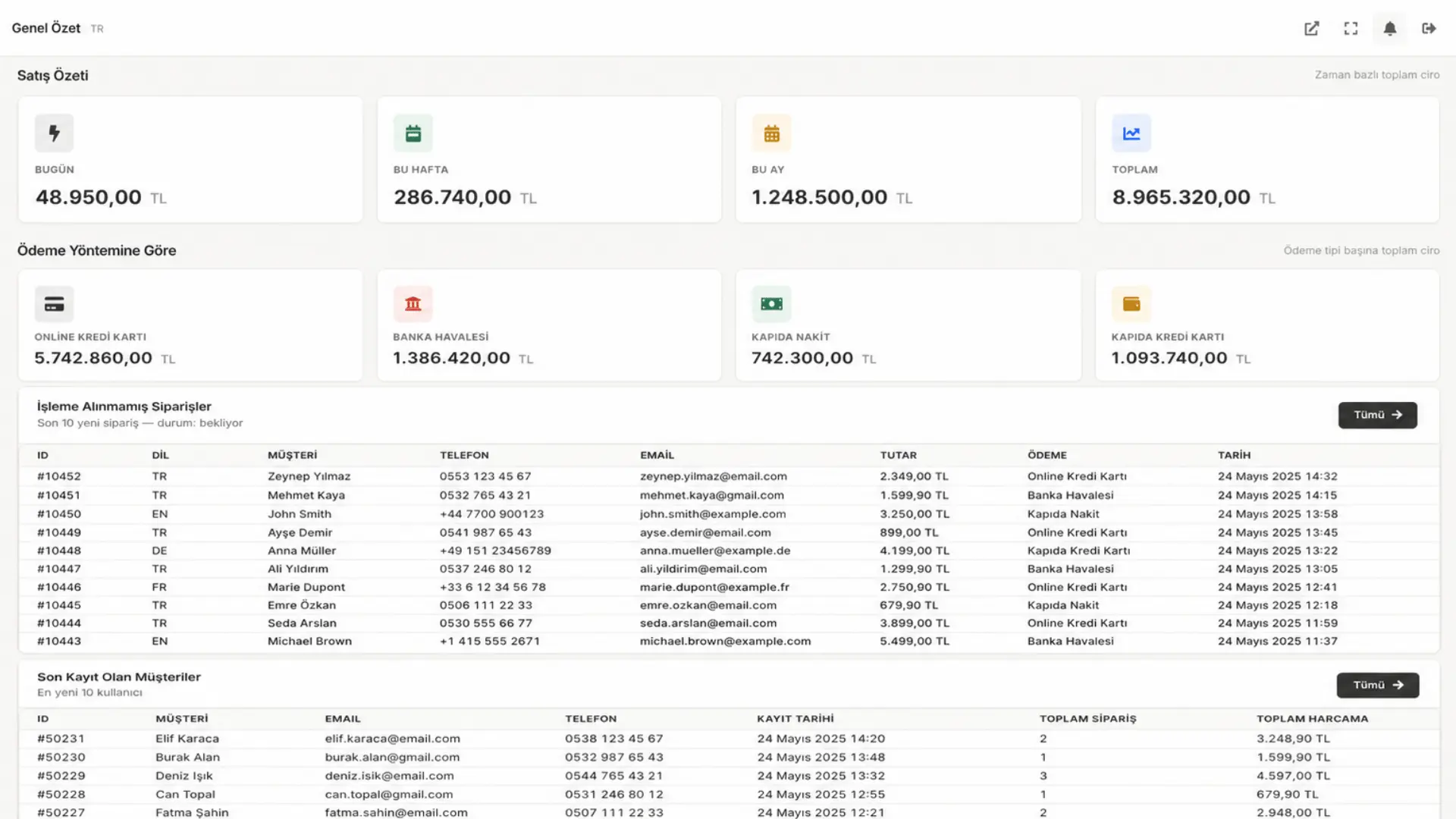
Task: Click the credit card icon on Online Kredi Kartı card
Action: click(x=54, y=304)
